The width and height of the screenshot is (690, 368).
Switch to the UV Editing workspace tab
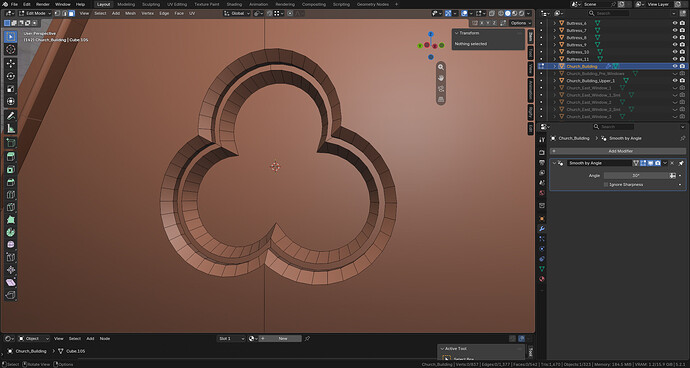point(177,4)
